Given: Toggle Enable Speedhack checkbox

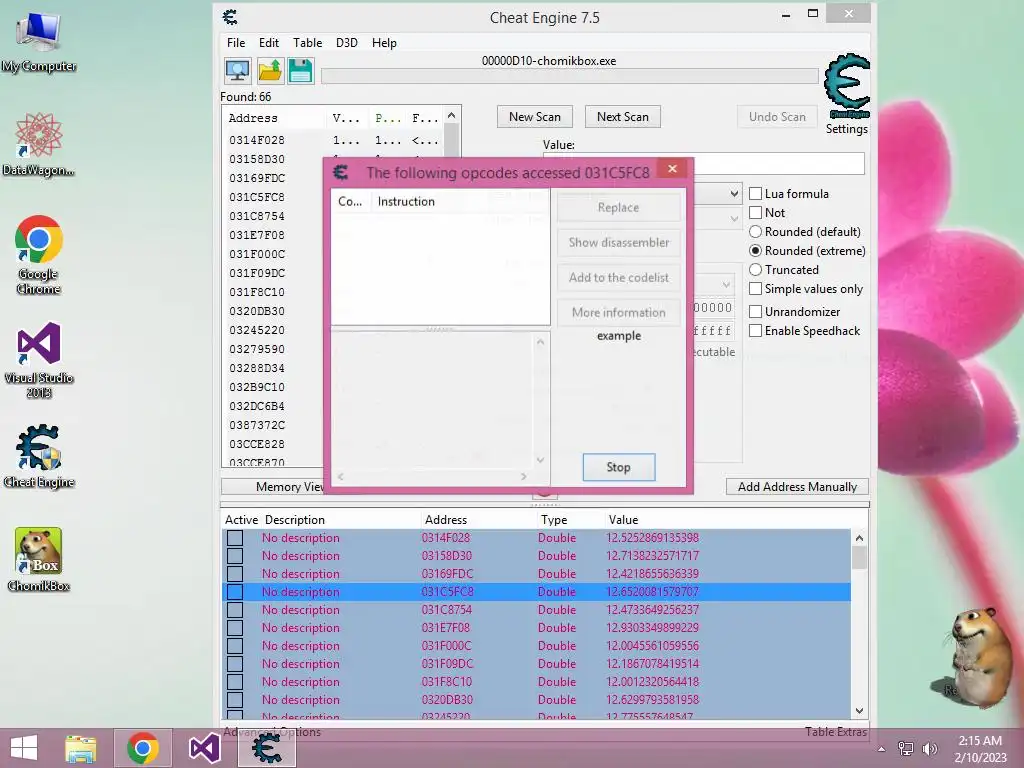Looking at the screenshot, I should click(756, 330).
